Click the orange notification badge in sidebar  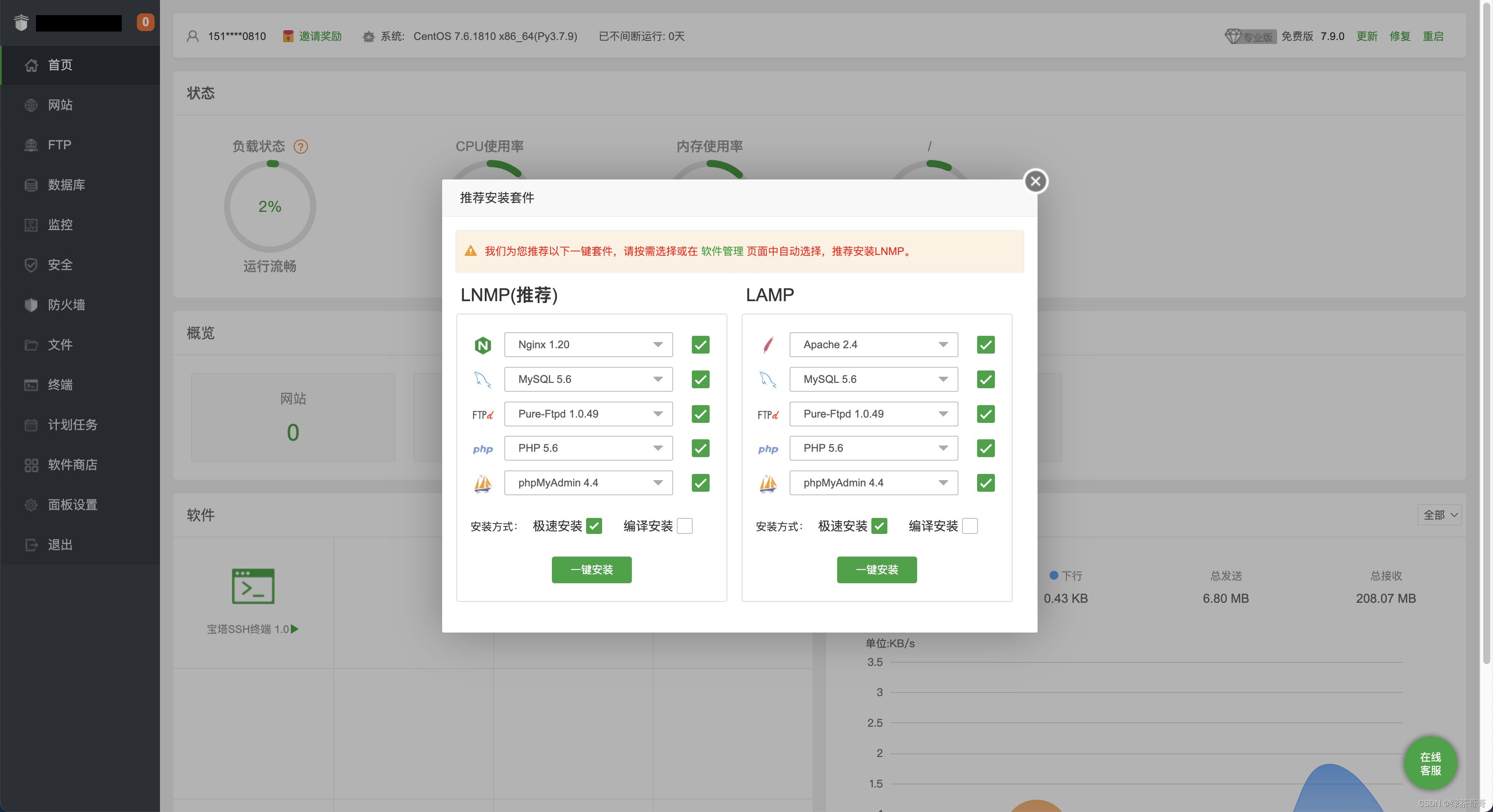pos(145,22)
